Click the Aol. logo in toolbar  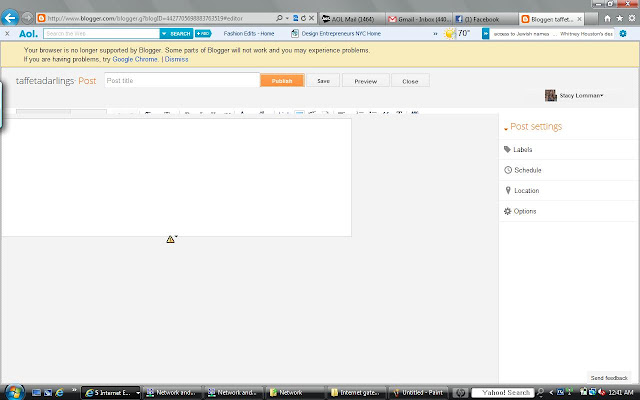(x=28, y=33)
